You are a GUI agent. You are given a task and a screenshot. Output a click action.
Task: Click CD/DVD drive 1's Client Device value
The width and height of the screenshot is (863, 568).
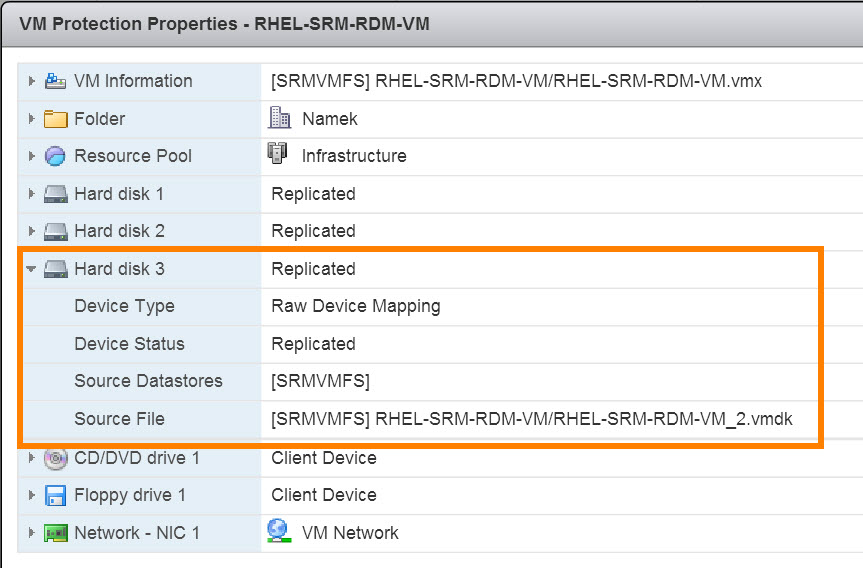coord(324,458)
